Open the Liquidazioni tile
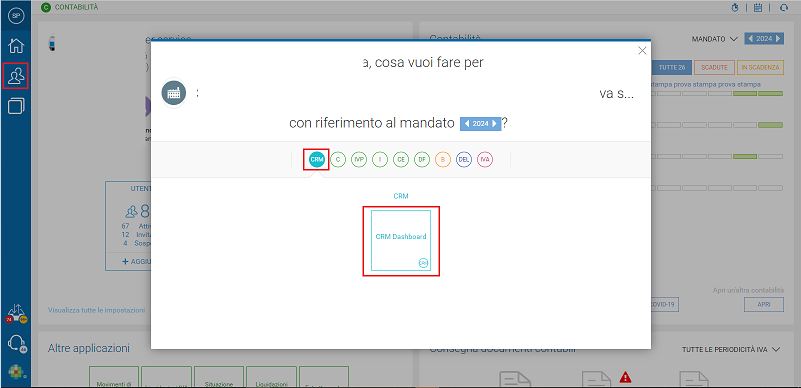Screen dimensions: 801x388 (x=272, y=377)
